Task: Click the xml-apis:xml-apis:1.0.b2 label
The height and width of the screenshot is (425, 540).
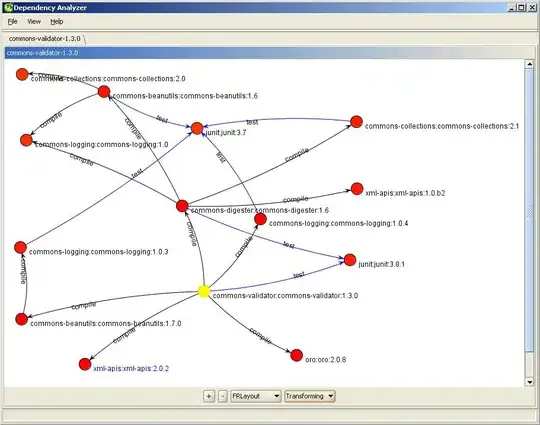Action: (405, 193)
